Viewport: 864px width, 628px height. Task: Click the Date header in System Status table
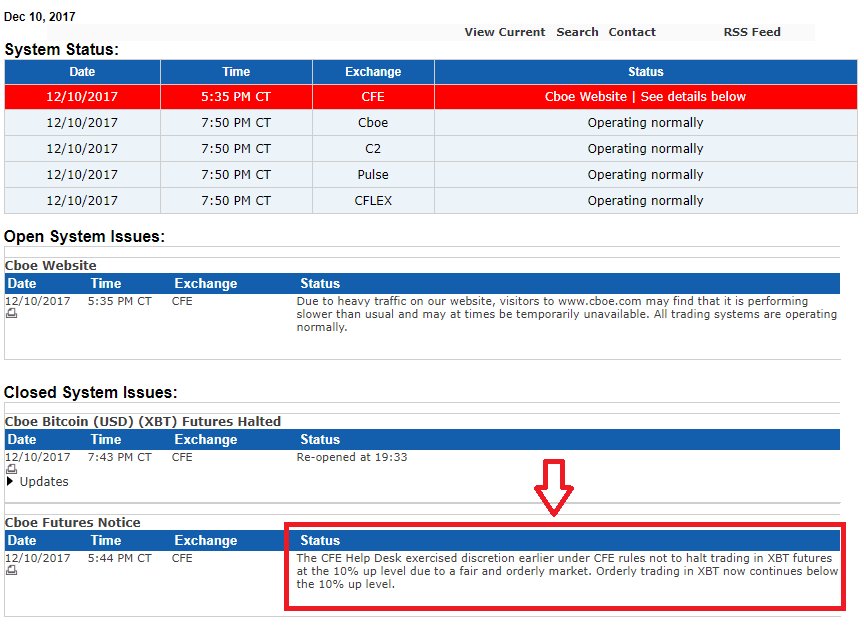click(82, 72)
